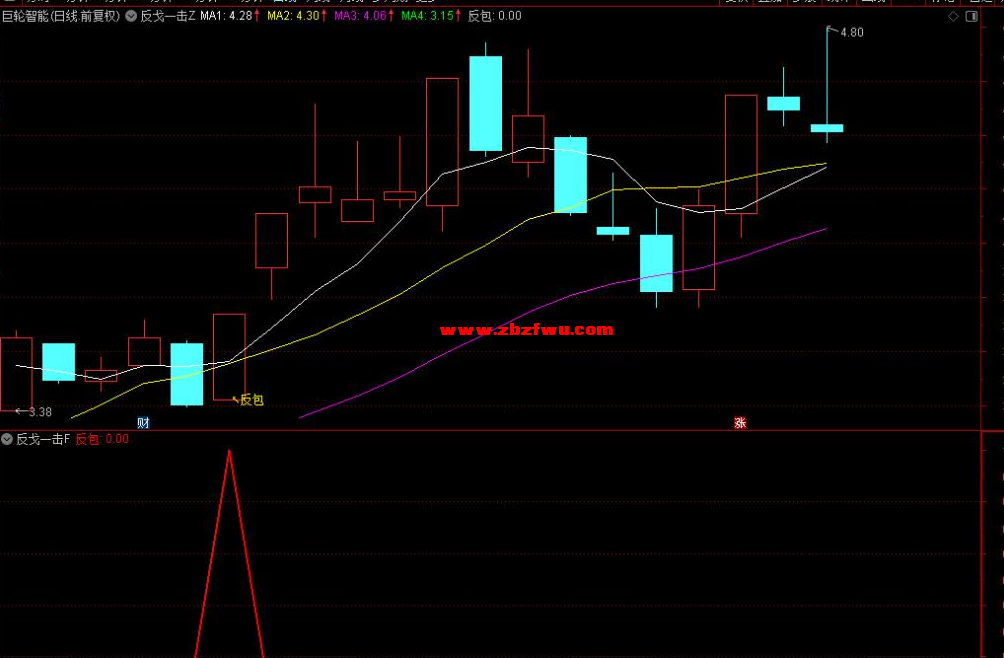Click the diamond icon at chart top-right
This screenshot has width=1004, height=658.
point(953,17)
